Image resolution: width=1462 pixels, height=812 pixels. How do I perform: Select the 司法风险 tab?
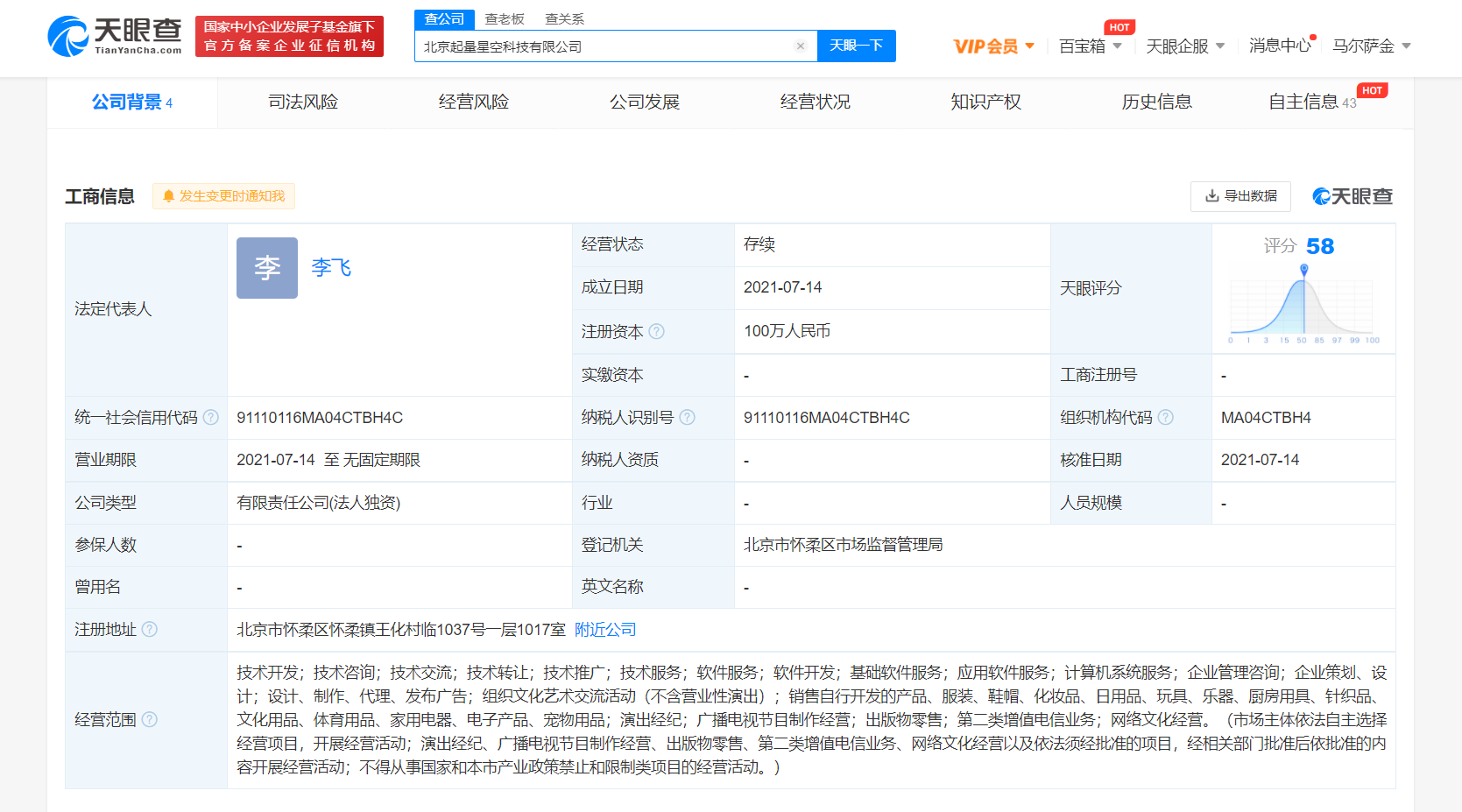[x=303, y=102]
